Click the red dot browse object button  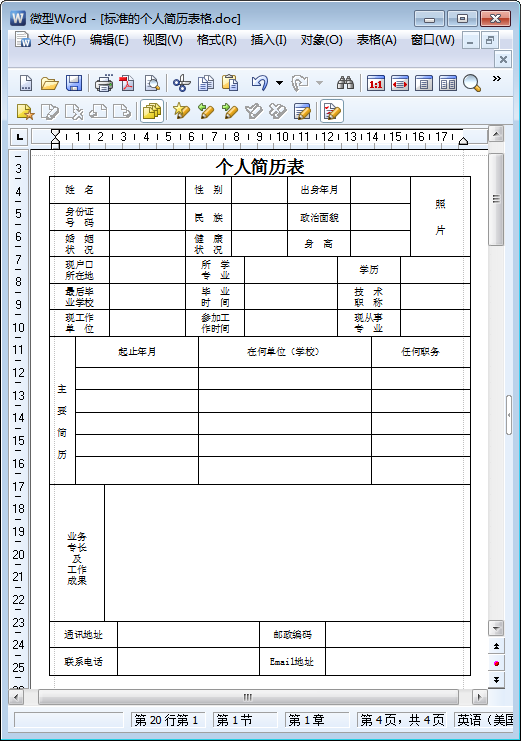(496, 663)
